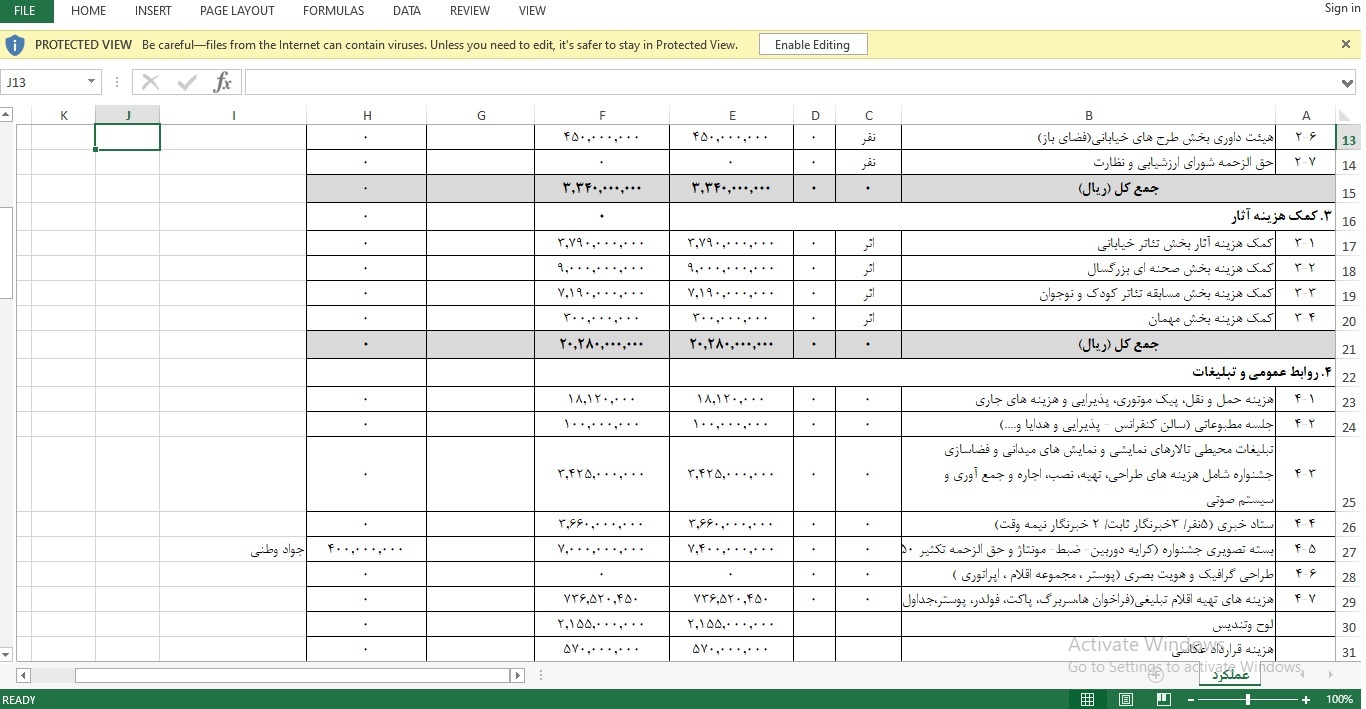Click the Protected View shield icon

pos(15,45)
